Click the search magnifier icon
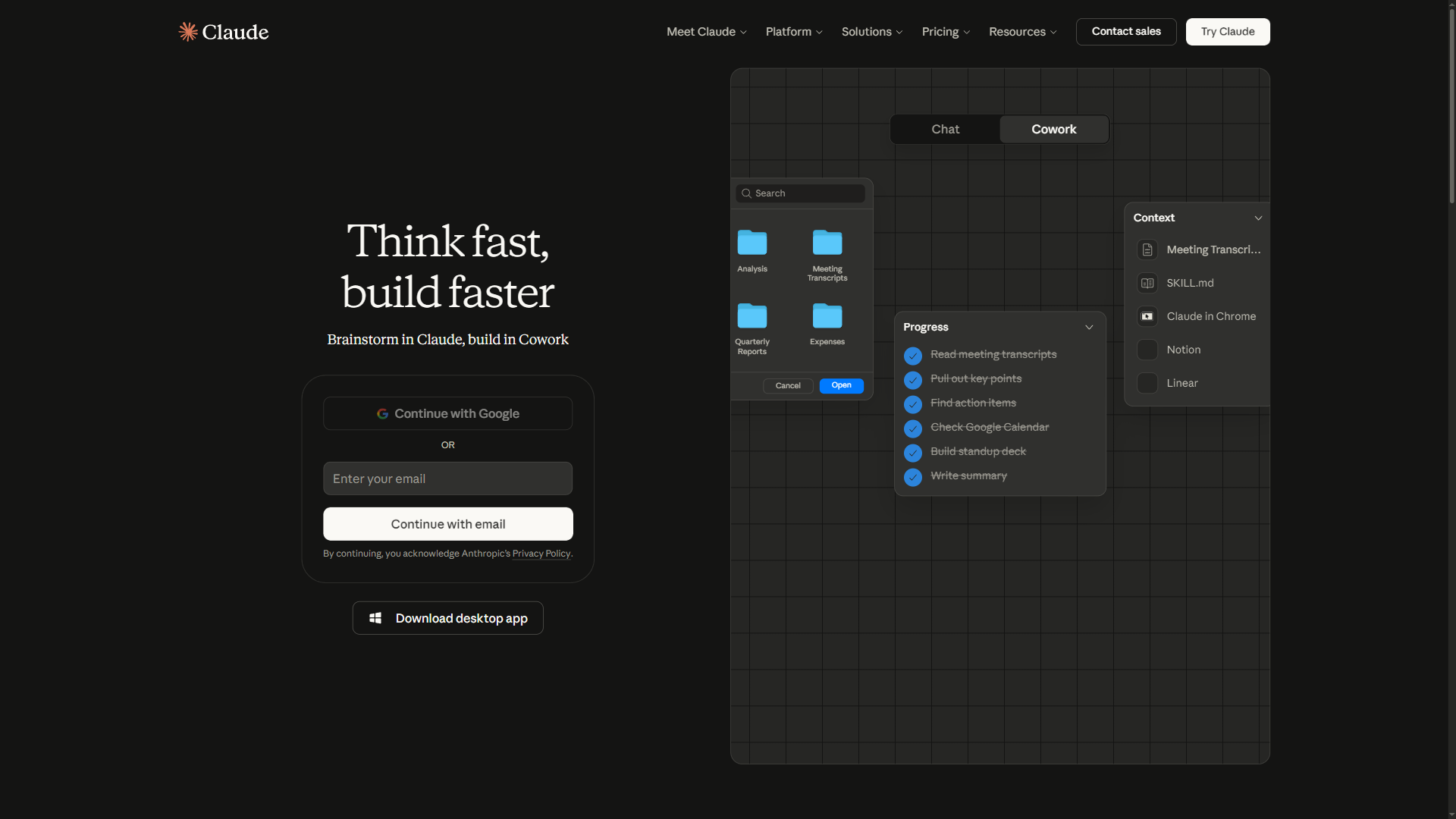The image size is (1456, 819). (746, 193)
